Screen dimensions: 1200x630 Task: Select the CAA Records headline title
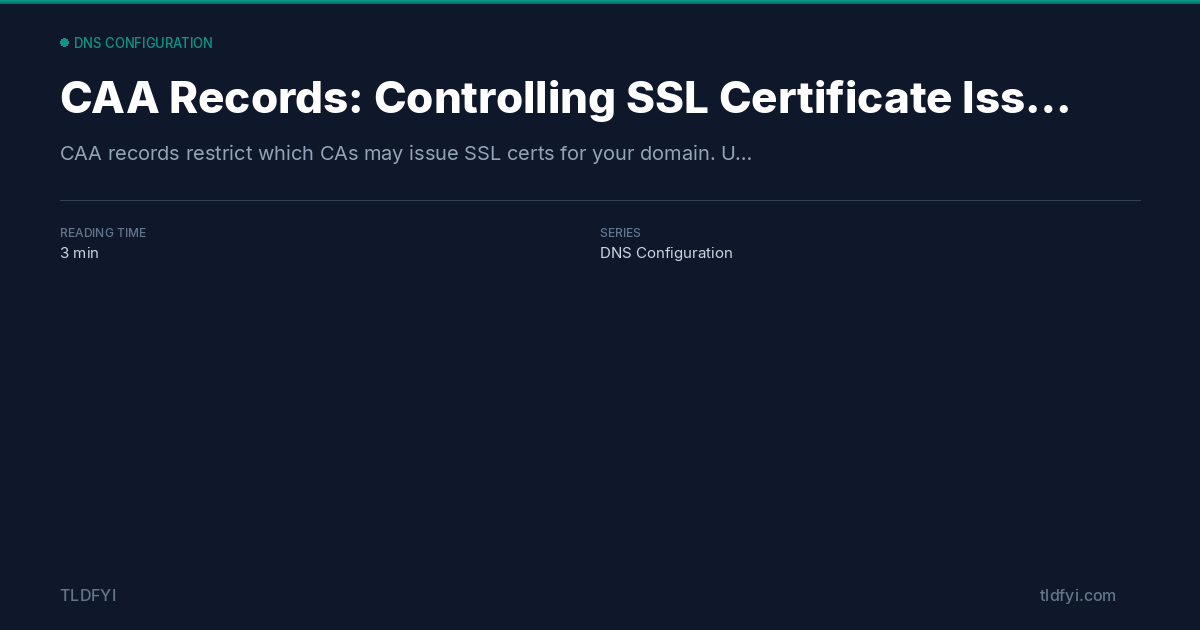click(x=565, y=98)
